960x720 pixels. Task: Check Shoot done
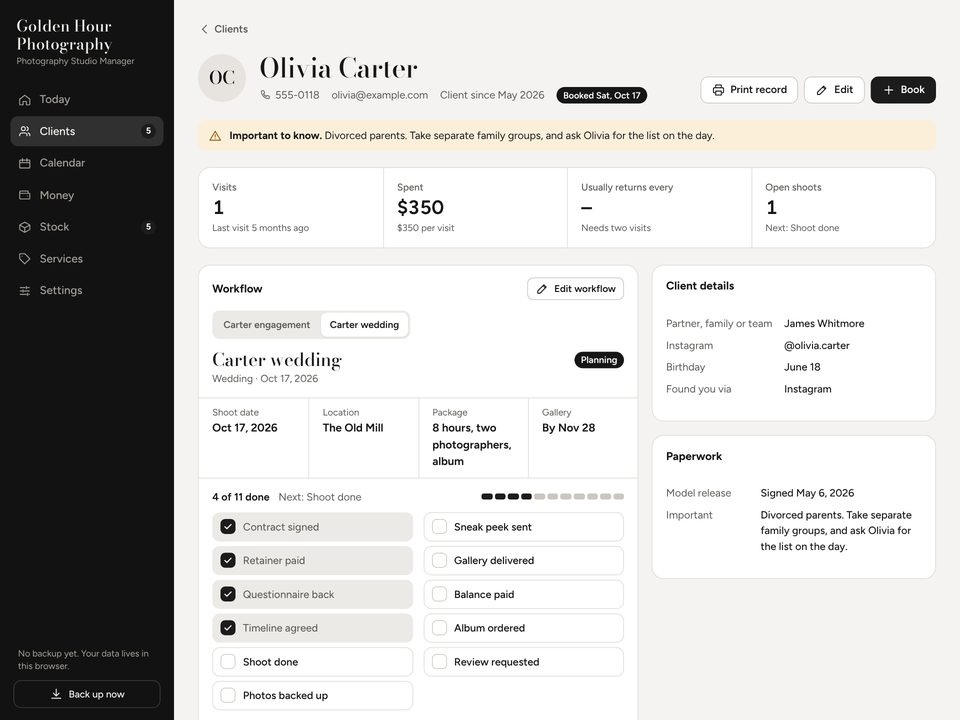(228, 661)
